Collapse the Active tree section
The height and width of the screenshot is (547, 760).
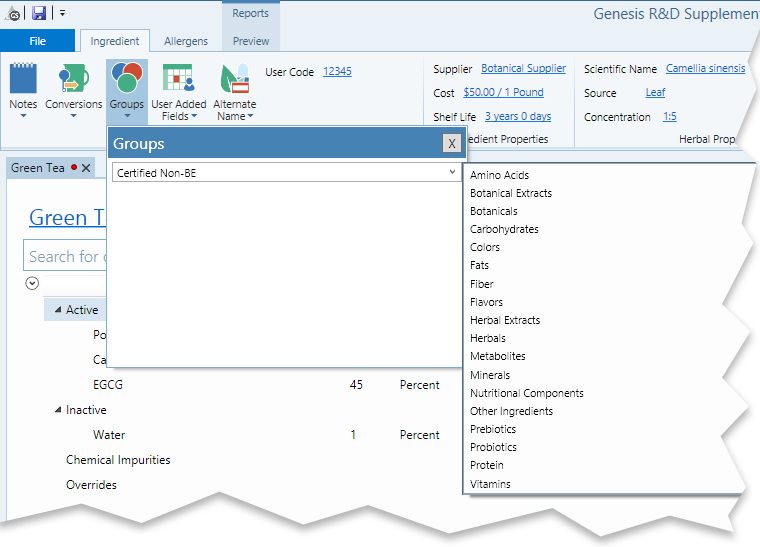58,310
